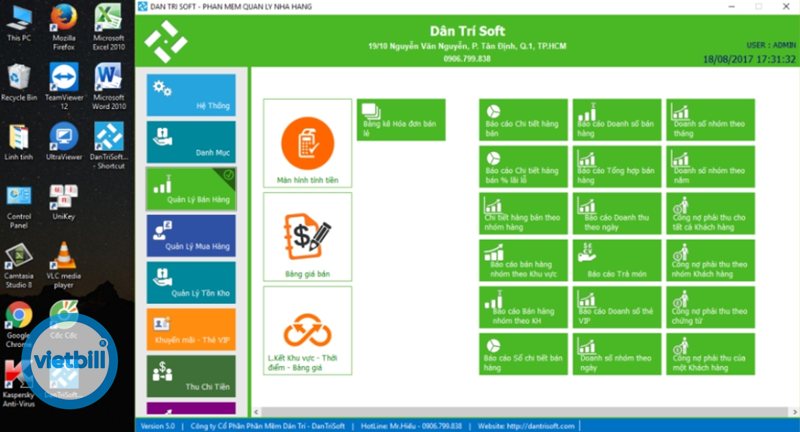The height and width of the screenshot is (432, 800).
Task: Click the Dân Trí Soft logo
Action: click(x=166, y=41)
